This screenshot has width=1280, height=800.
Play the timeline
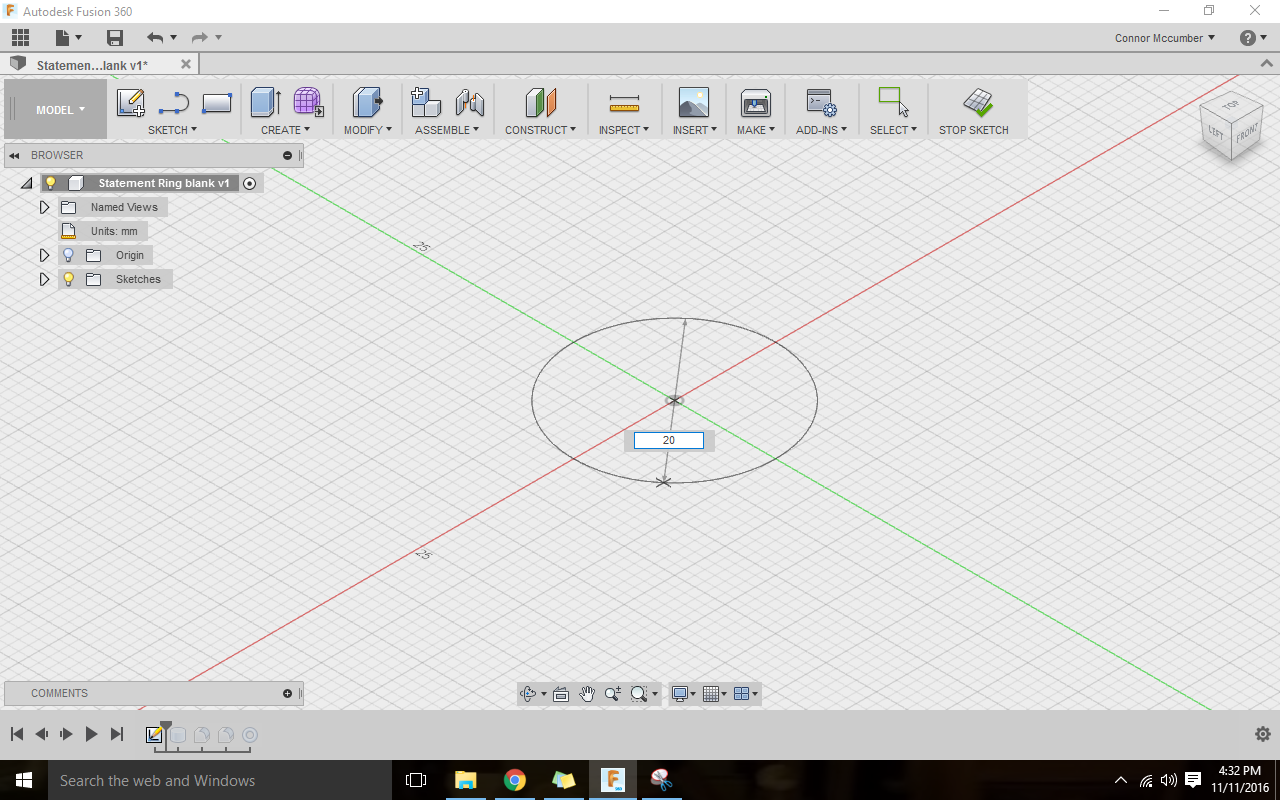91,734
